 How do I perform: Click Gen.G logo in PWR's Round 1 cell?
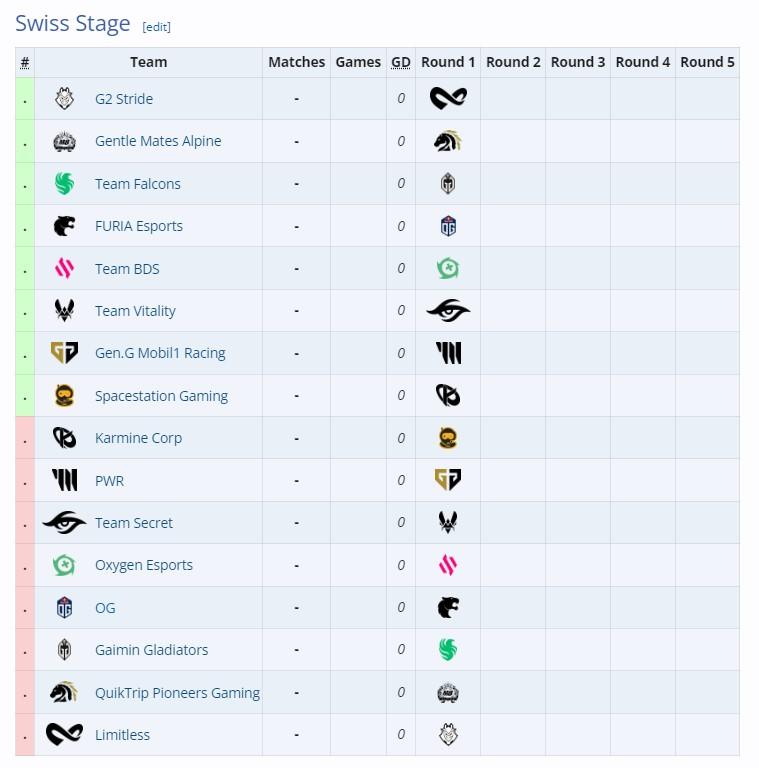[448, 480]
